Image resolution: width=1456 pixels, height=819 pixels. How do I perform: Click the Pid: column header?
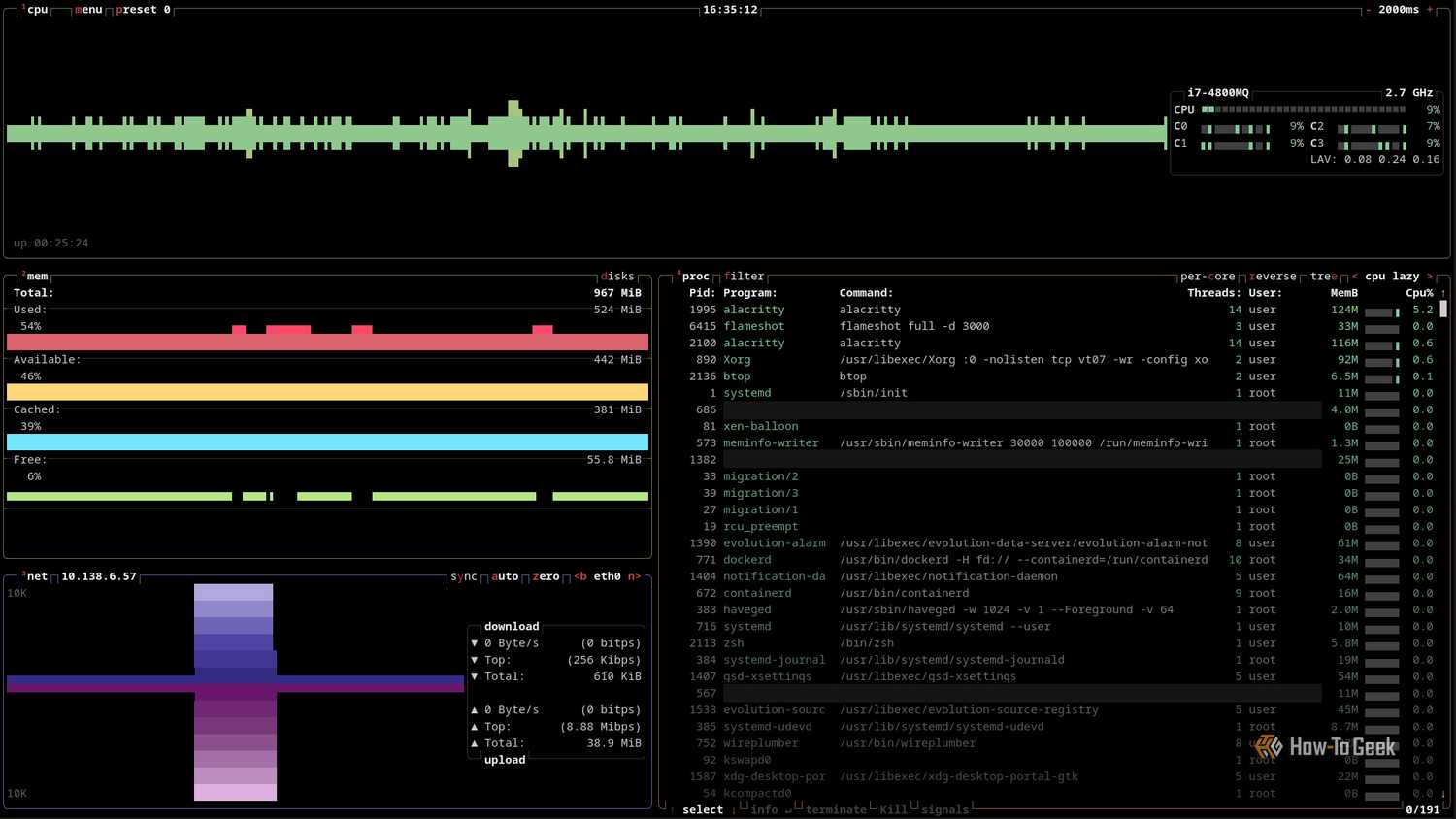703,293
